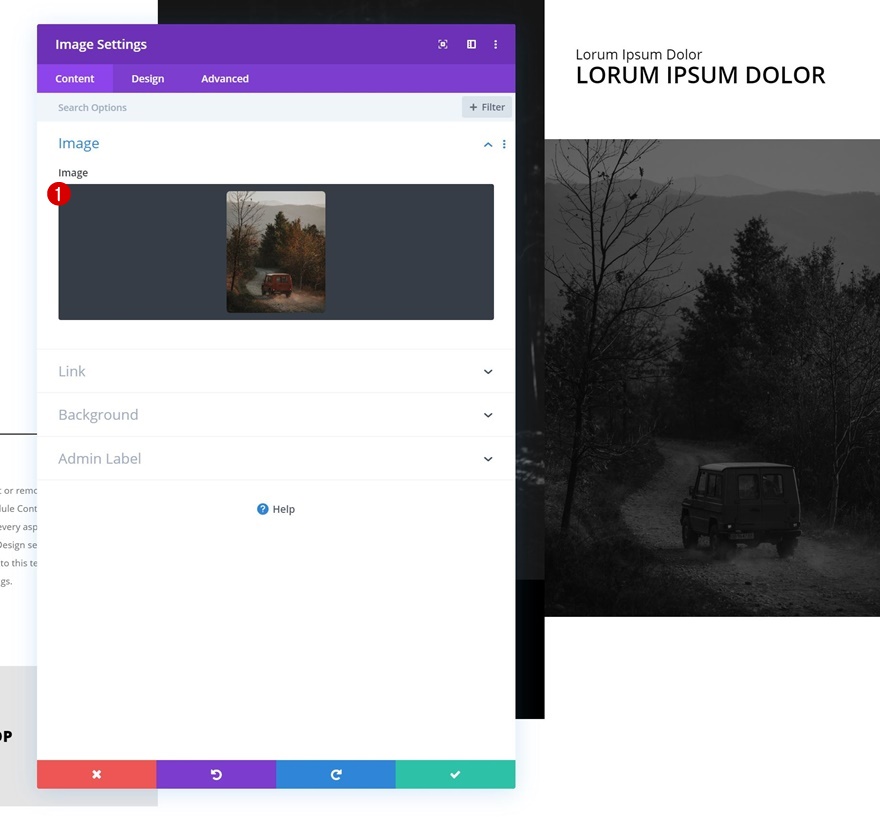Switch to the Advanced tab

pyautogui.click(x=224, y=79)
